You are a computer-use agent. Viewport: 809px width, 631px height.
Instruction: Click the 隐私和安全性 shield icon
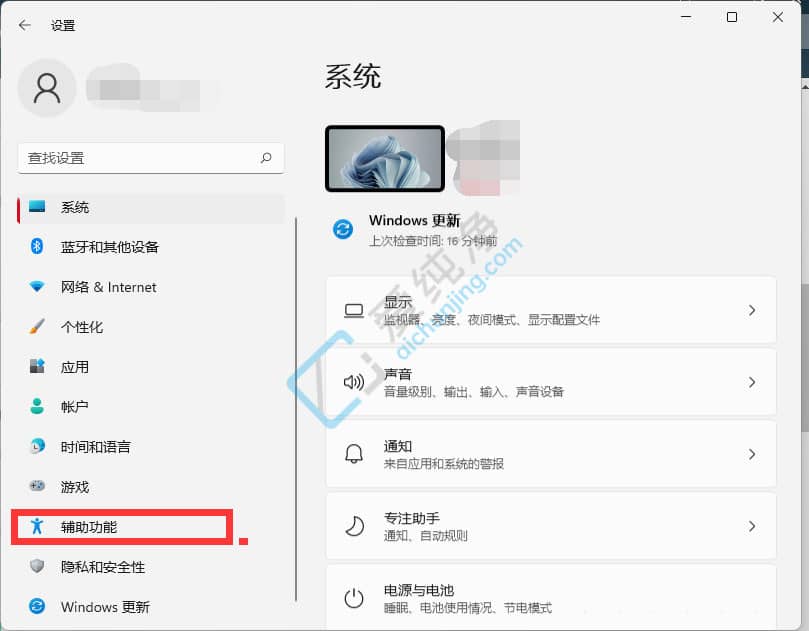37,566
